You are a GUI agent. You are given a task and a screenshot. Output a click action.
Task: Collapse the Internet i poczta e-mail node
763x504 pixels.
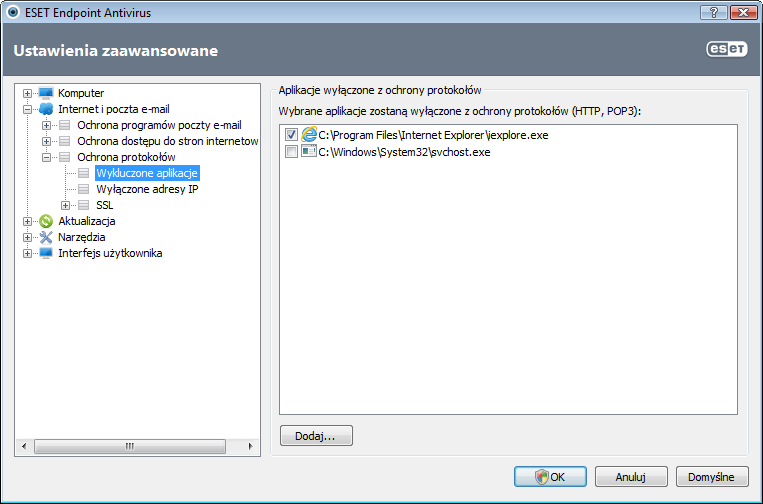[27, 109]
